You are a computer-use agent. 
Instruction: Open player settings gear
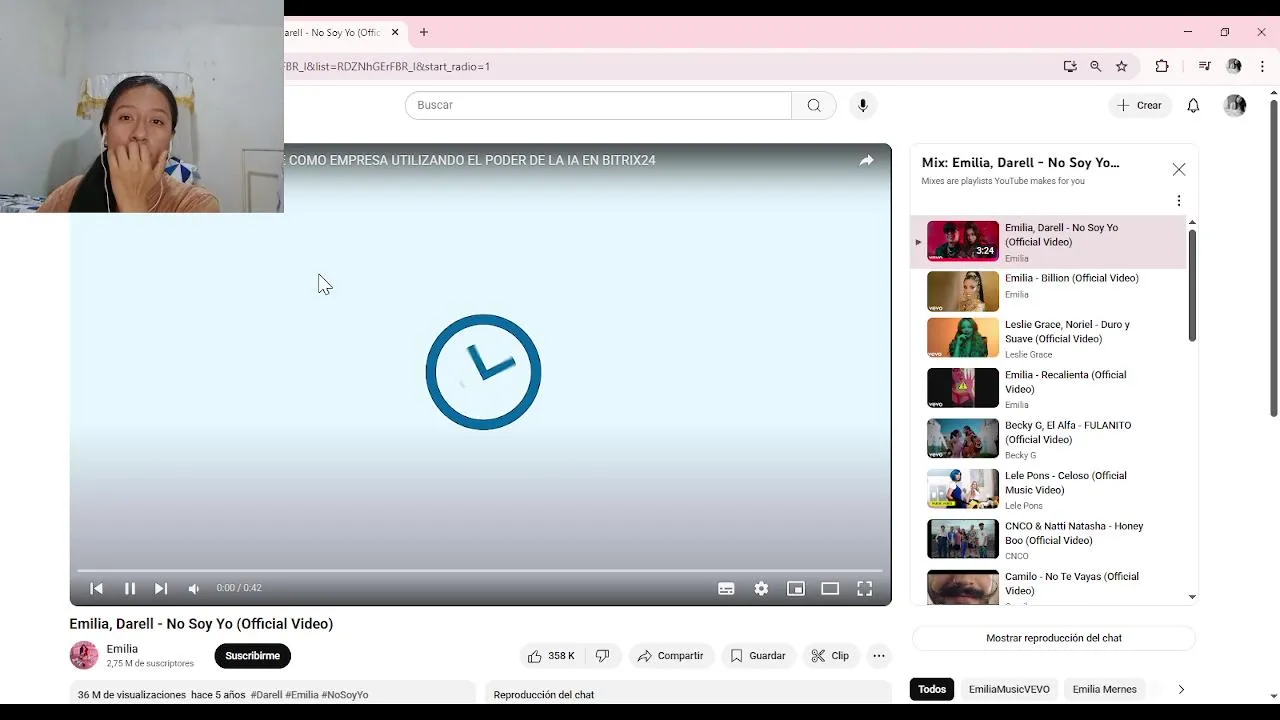[x=761, y=588]
